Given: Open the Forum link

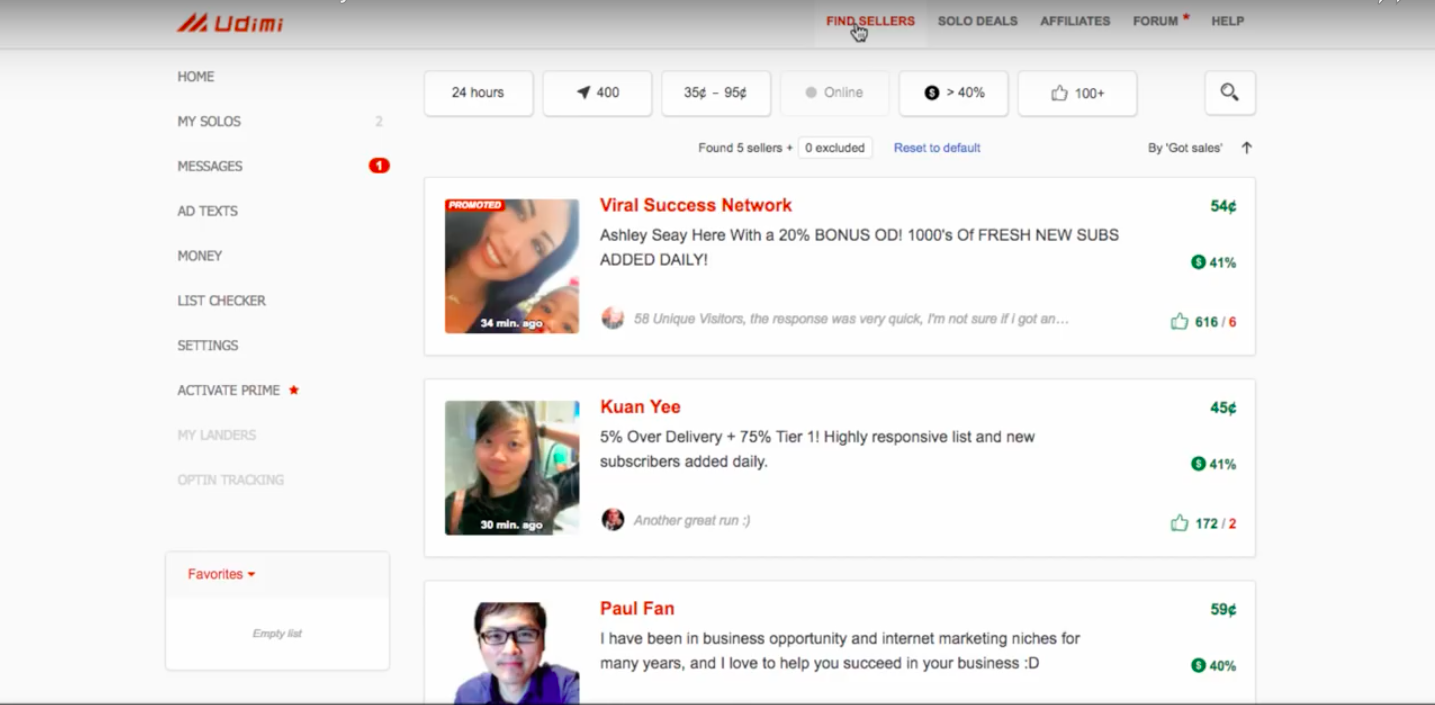Looking at the screenshot, I should [1157, 21].
